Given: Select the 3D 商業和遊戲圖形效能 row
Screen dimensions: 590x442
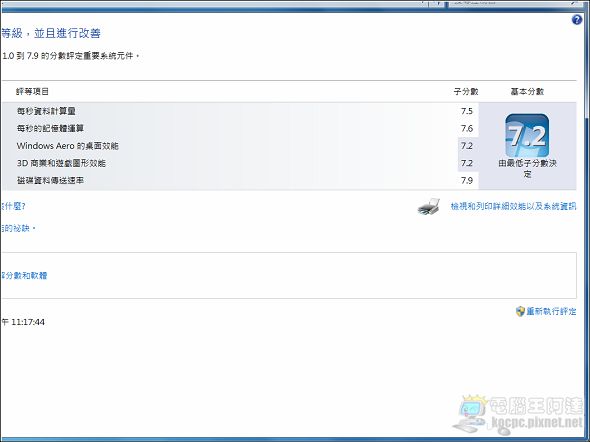Looking at the screenshot, I should (240, 163).
